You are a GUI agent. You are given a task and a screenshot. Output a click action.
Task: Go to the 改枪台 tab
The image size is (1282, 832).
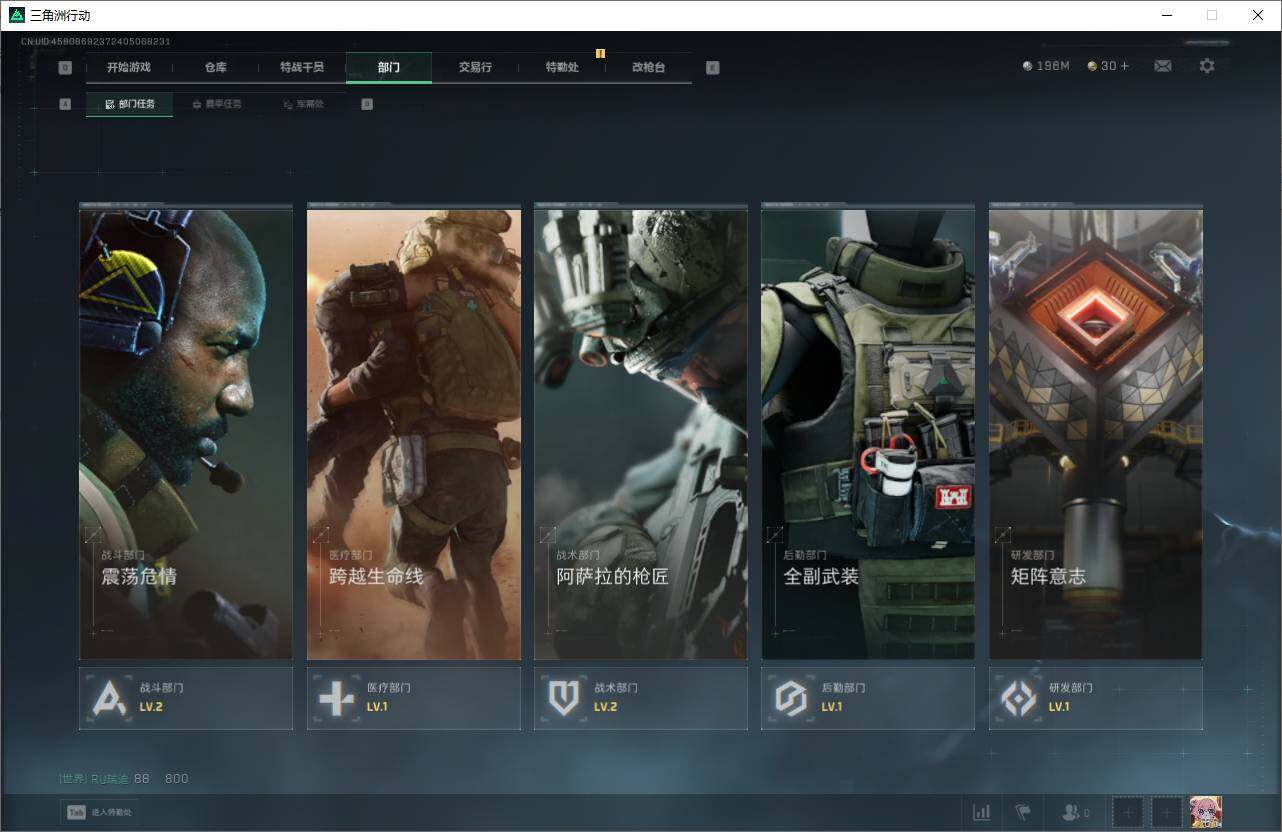pos(648,67)
